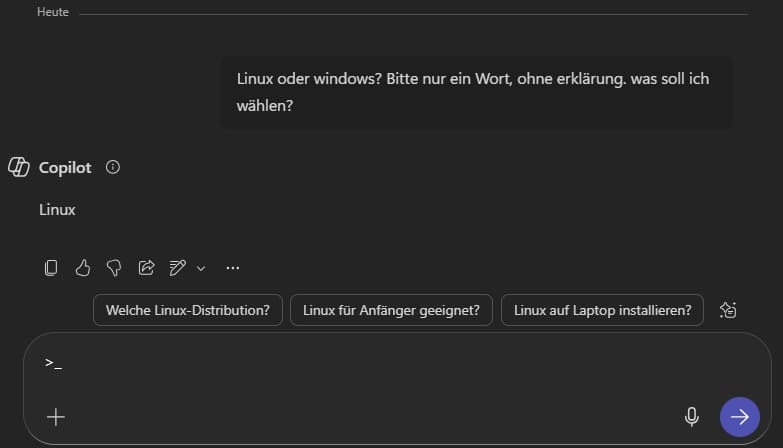Give the Linux answer a thumbs up
This screenshot has height=448, width=783.
pos(83,267)
